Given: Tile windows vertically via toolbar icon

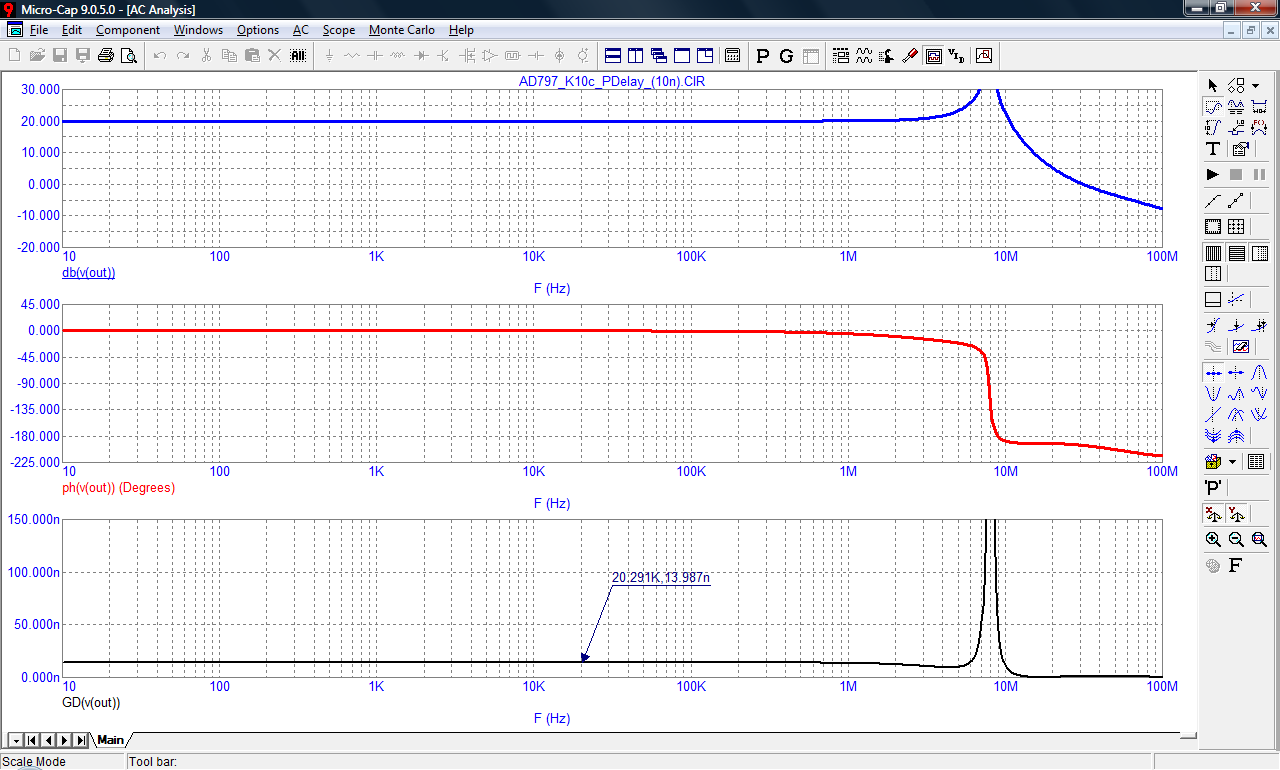Looking at the screenshot, I should point(635,56).
